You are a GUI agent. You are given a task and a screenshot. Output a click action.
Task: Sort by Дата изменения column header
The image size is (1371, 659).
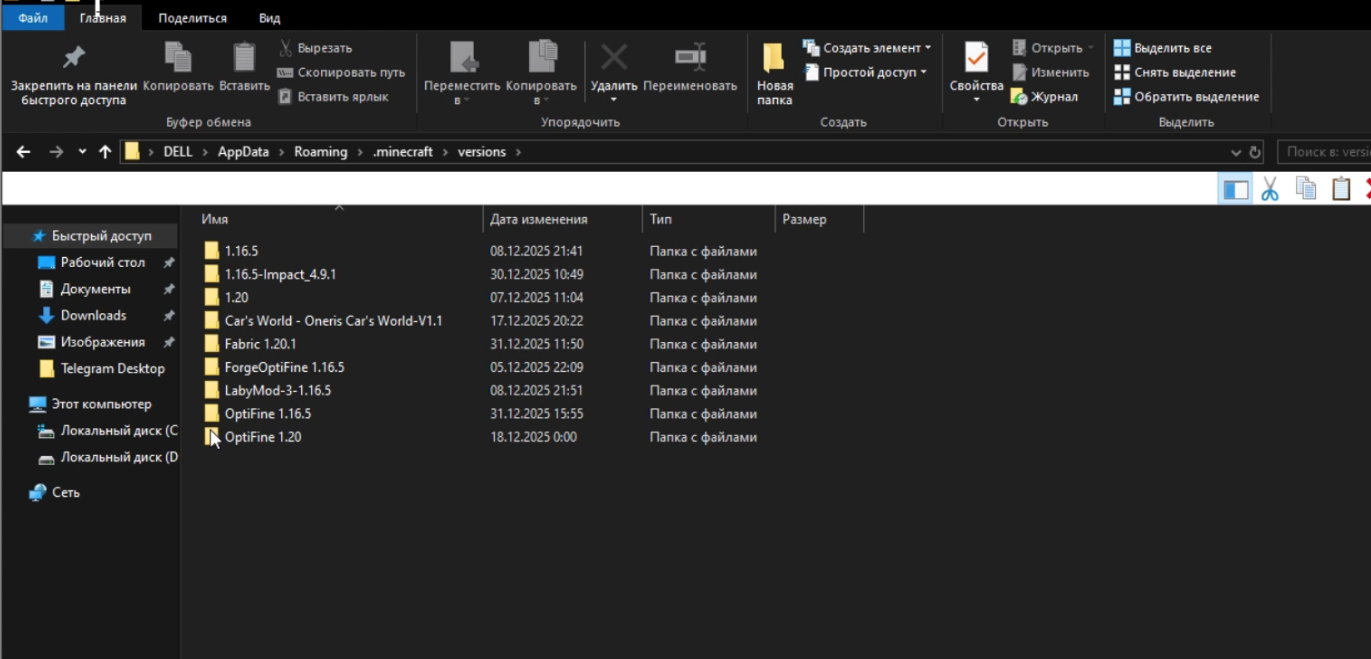(539, 219)
